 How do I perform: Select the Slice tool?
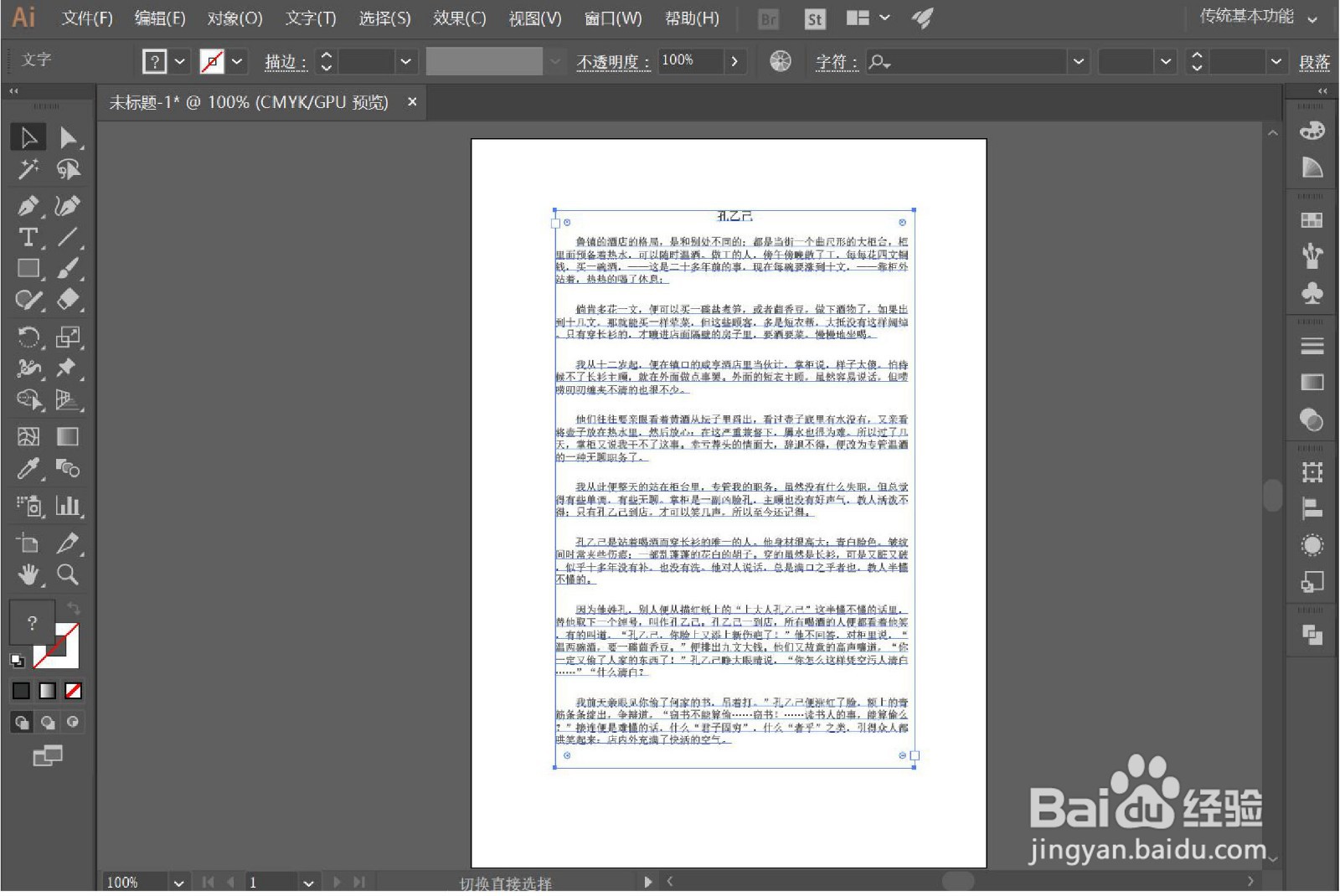pyautogui.click(x=68, y=543)
